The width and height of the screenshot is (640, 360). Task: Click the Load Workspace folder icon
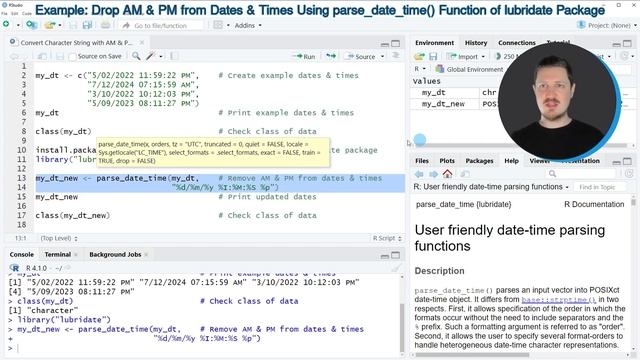click(x=419, y=56)
